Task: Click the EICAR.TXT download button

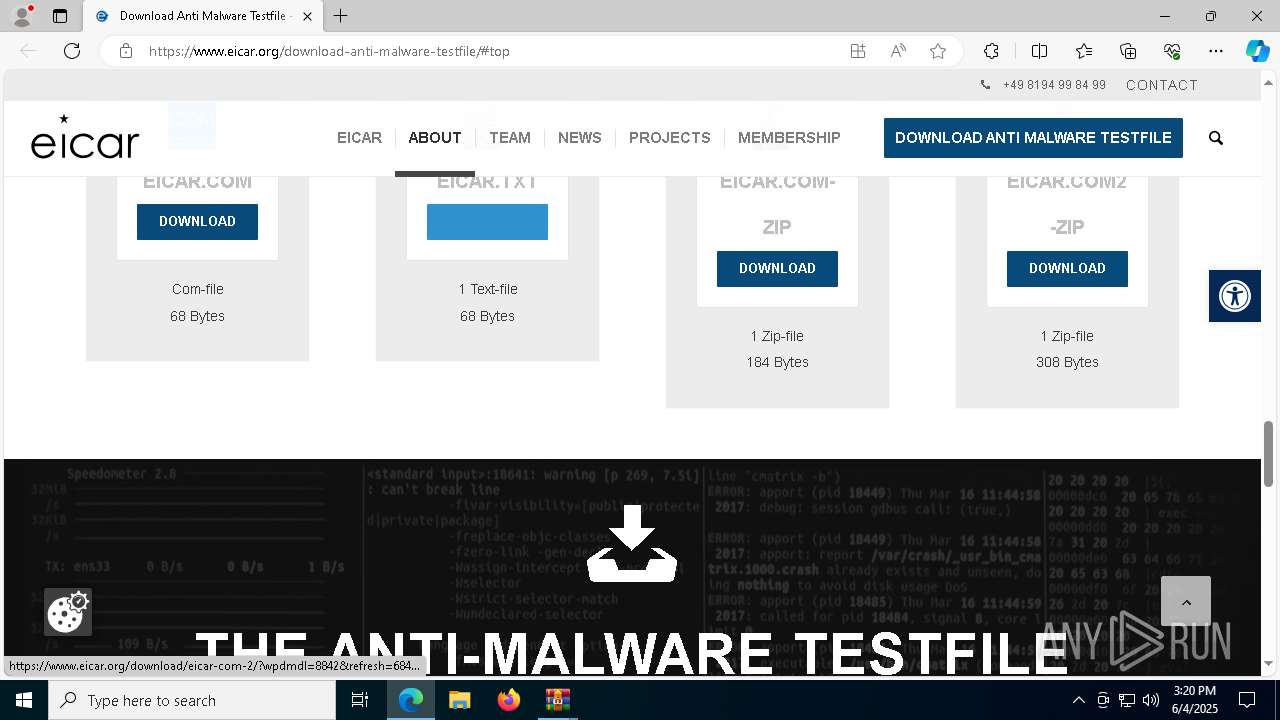Action: (x=487, y=222)
